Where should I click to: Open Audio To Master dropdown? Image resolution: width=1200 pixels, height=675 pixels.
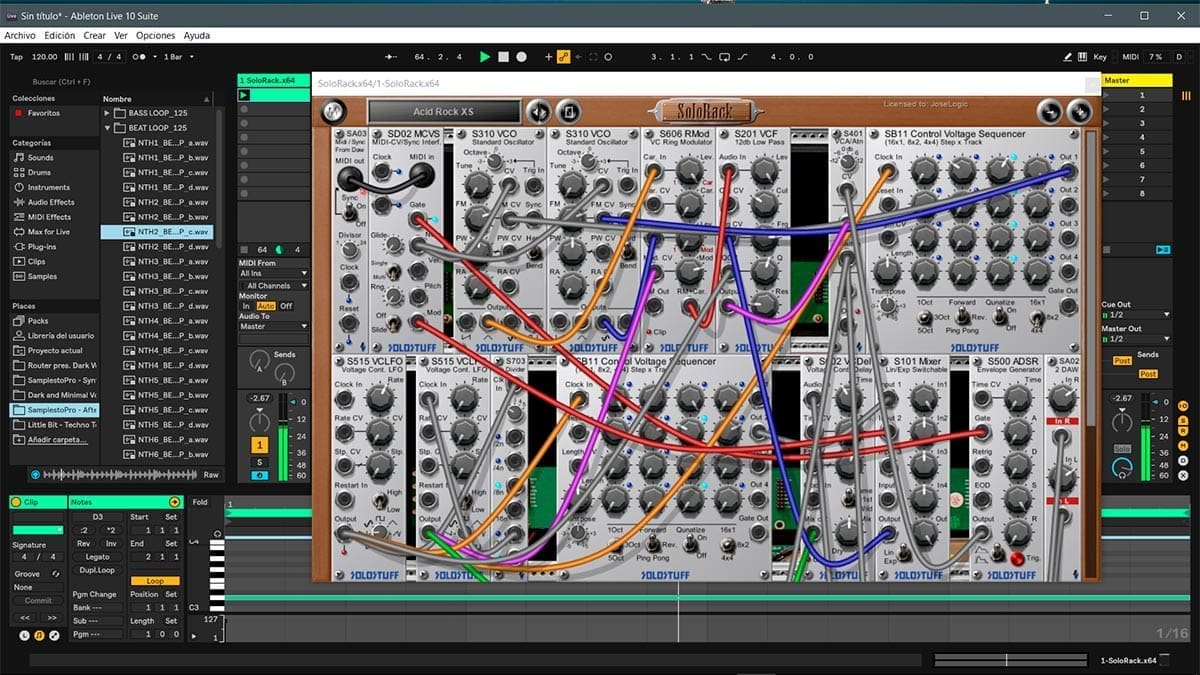[x=274, y=326]
